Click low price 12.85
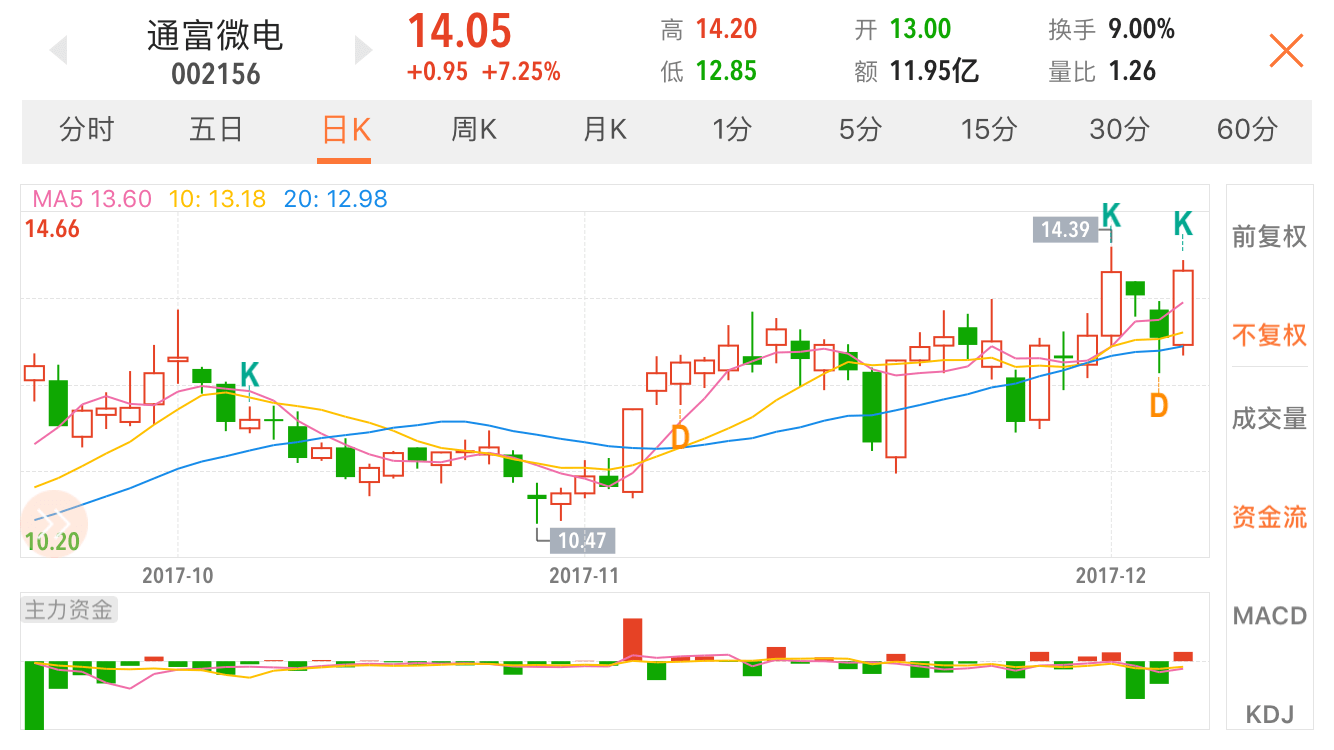Viewport: 1334px width, 750px height. 727,71
